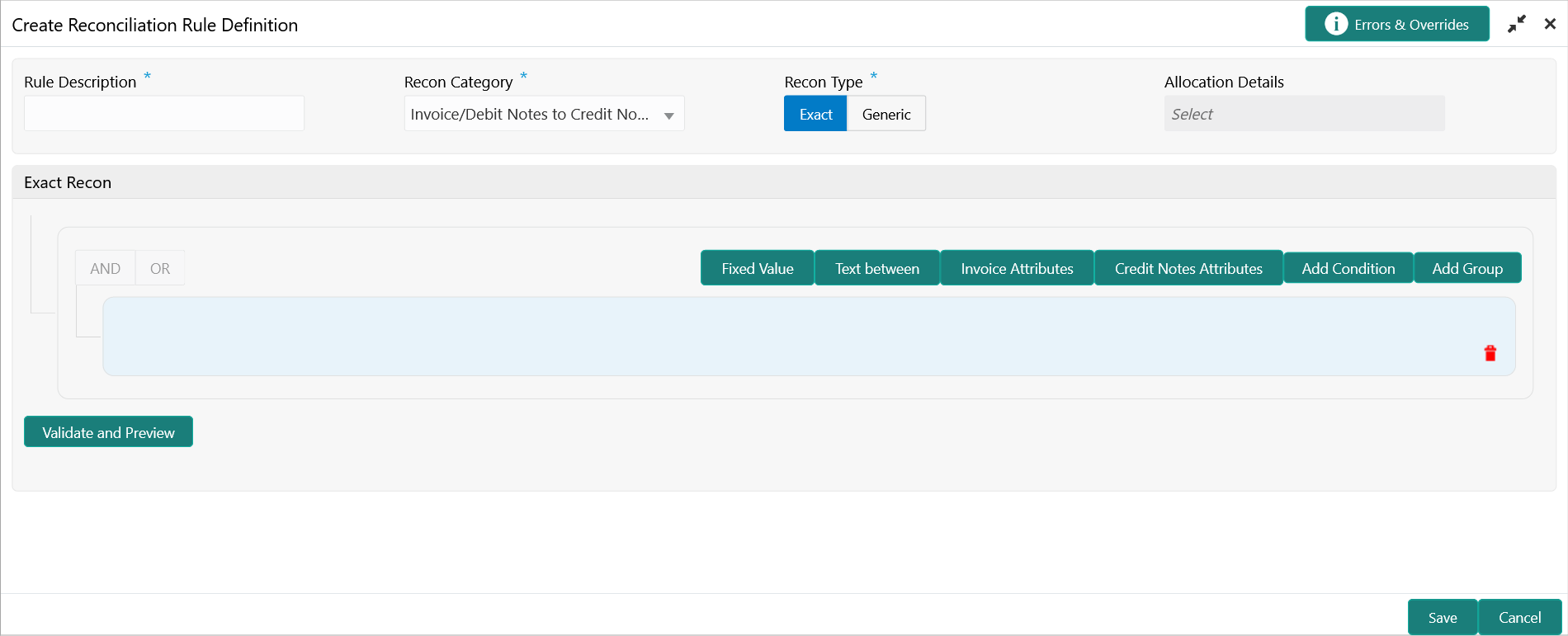This screenshot has width=1568, height=636.
Task: Run Validate and Preview
Action: (x=108, y=431)
